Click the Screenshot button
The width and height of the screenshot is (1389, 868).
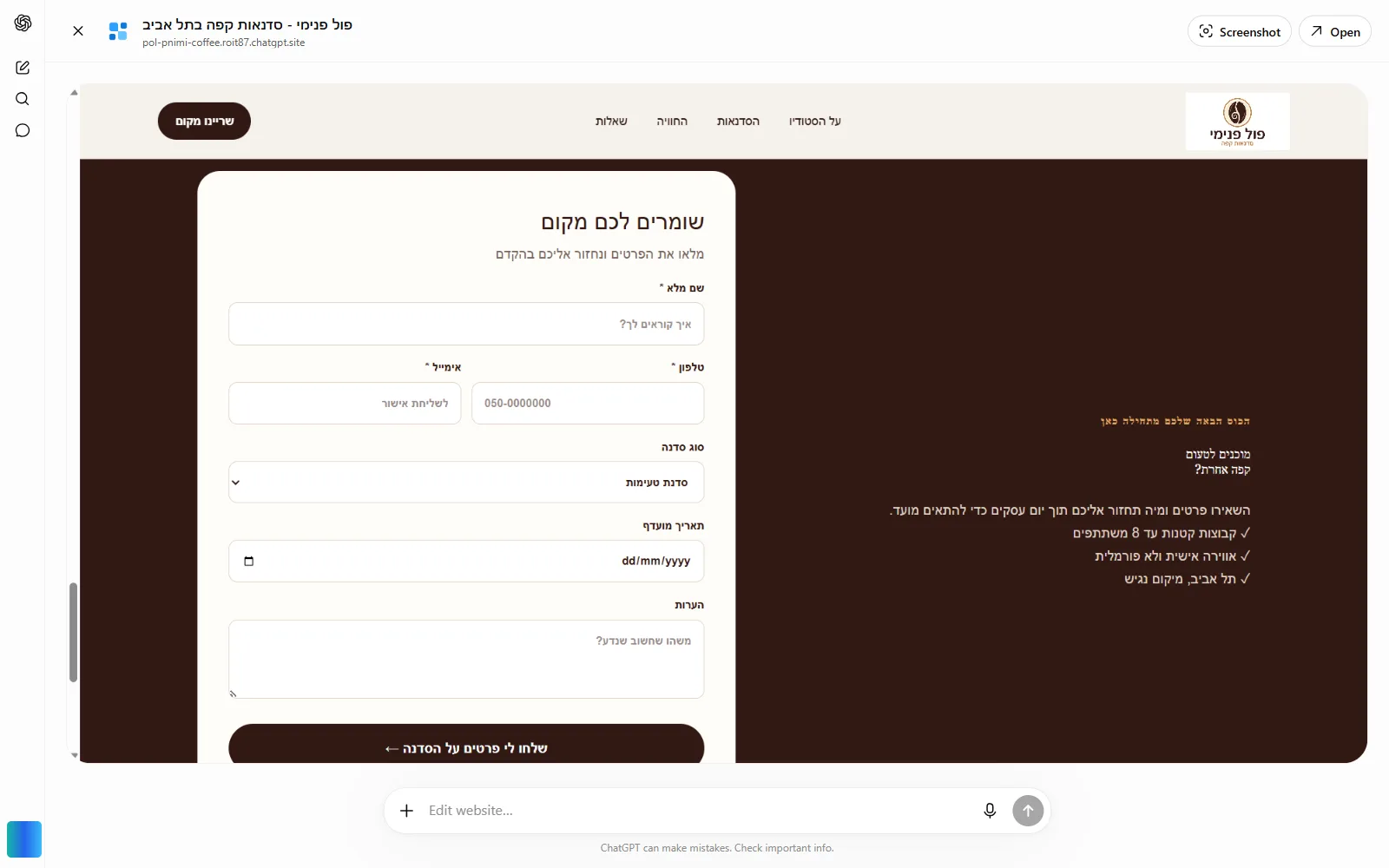tap(1239, 31)
